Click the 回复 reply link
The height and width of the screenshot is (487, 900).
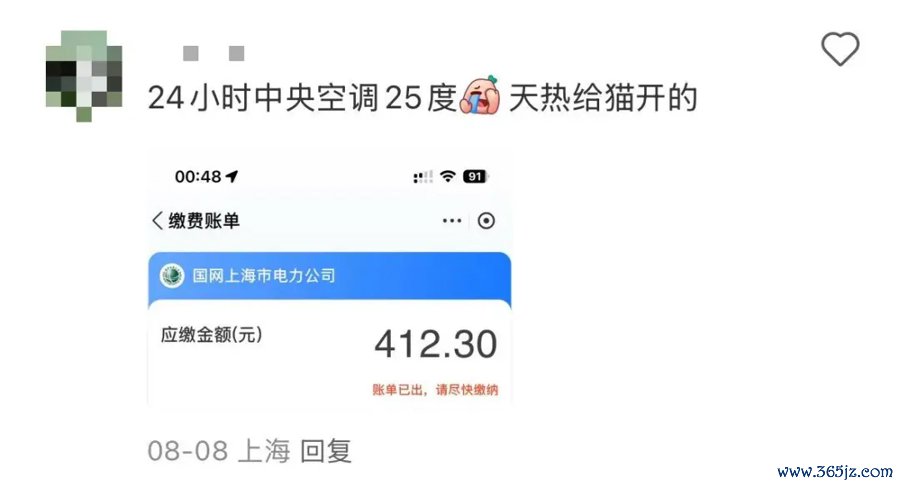click(x=325, y=451)
